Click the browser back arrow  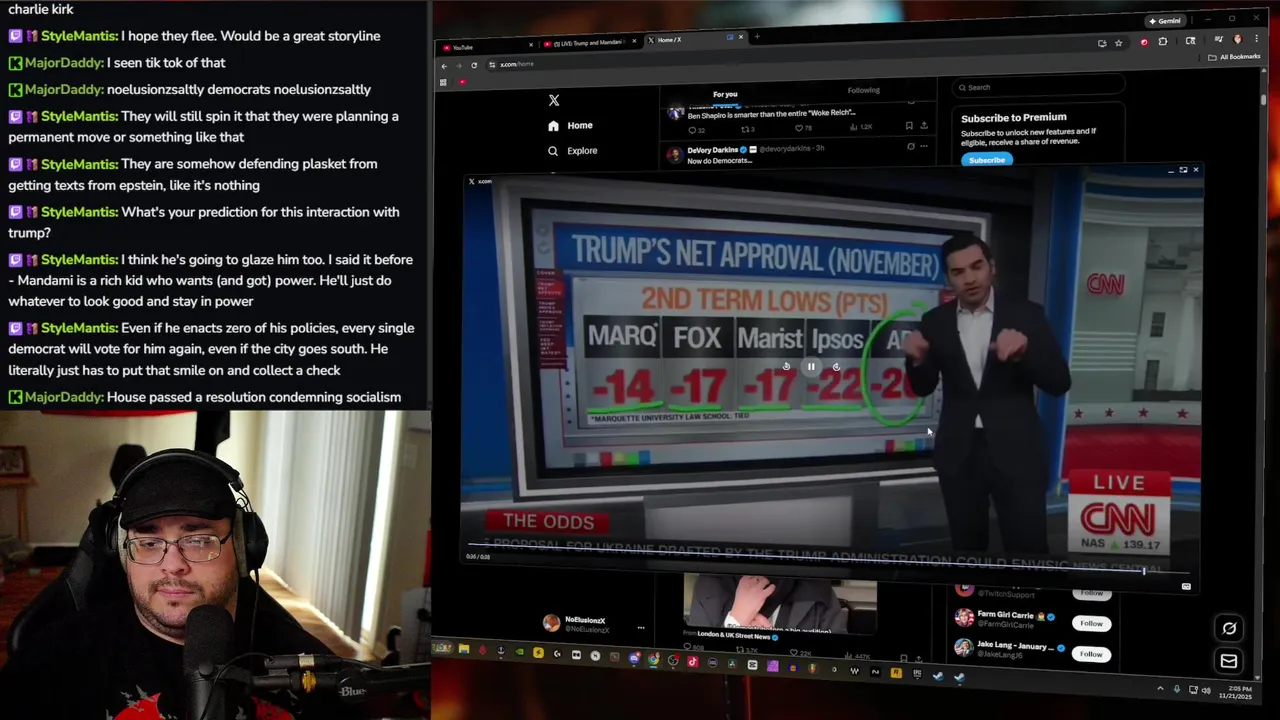[x=444, y=66]
